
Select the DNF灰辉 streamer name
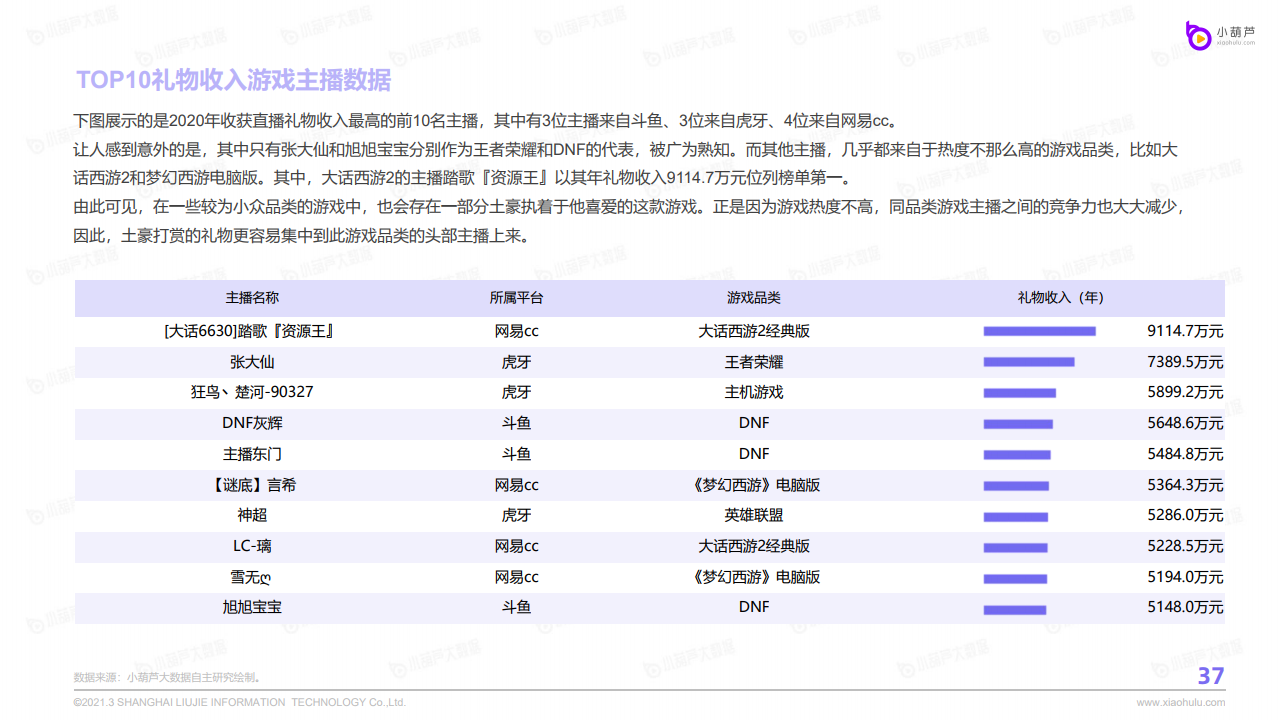252,423
